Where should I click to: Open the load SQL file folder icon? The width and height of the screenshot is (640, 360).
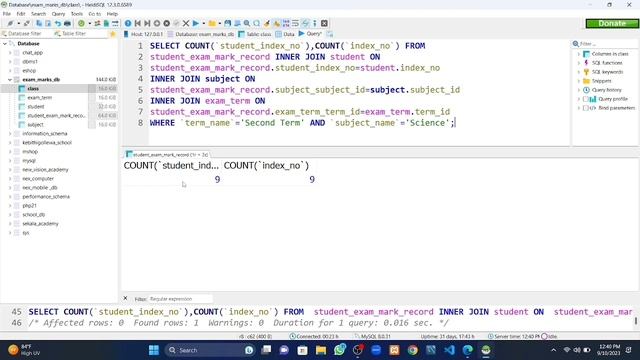pos(212,23)
